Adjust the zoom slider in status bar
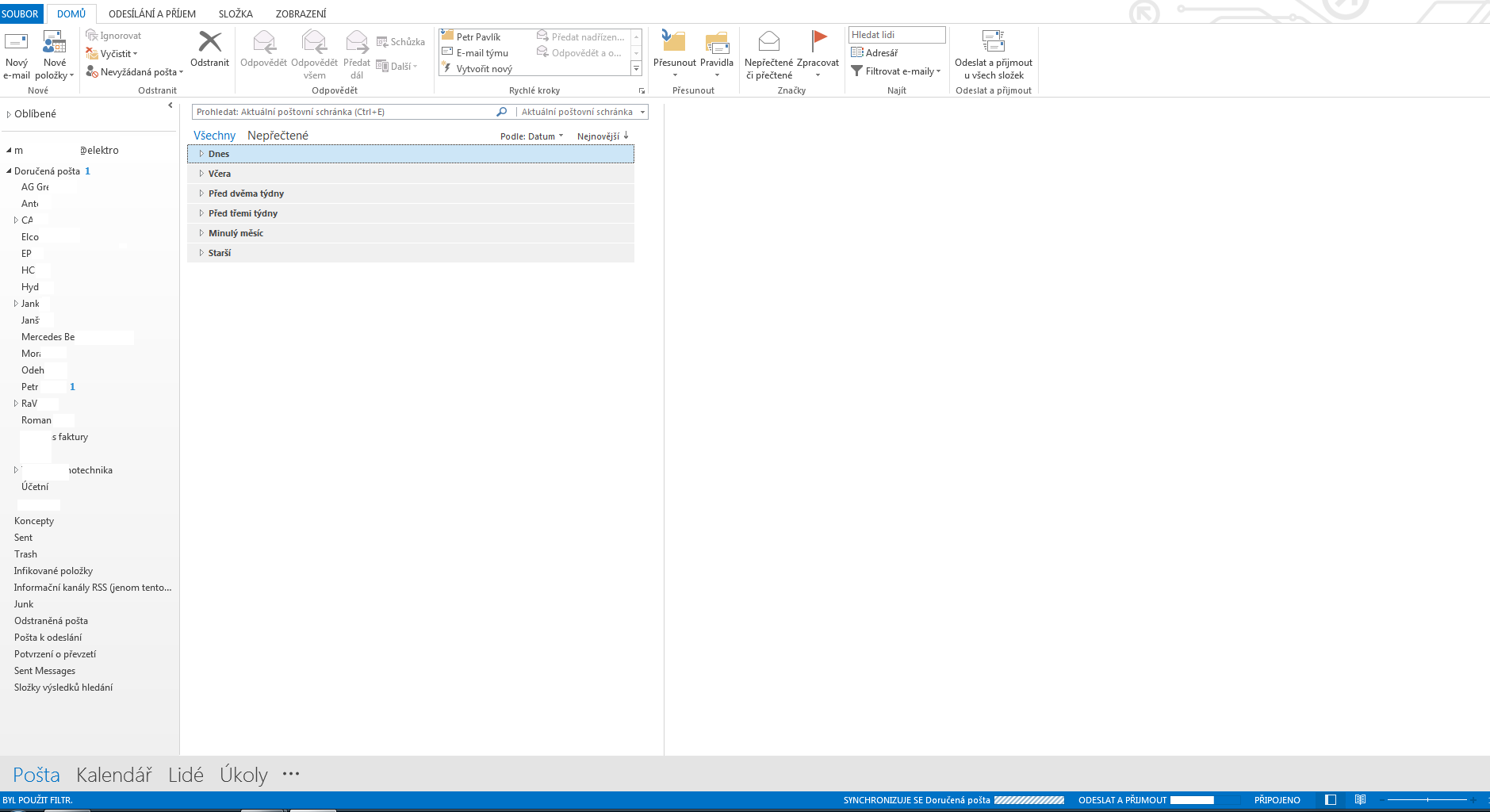Screen dimensions: 1490x812 click(x=1427, y=800)
